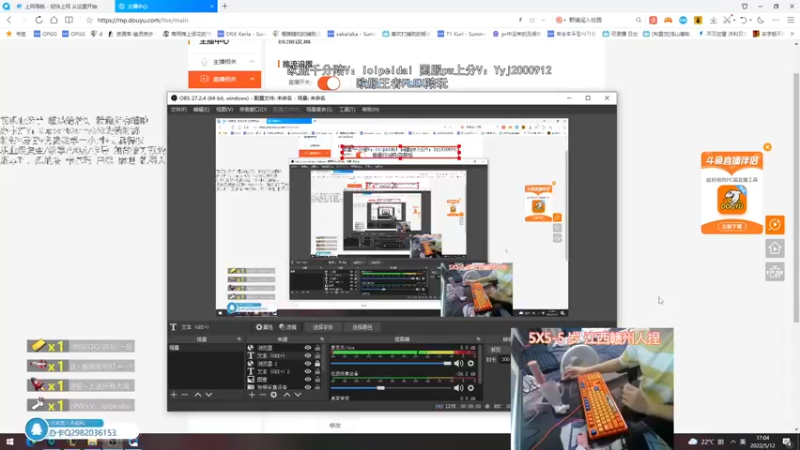Toggle visibility eye of 文本 (GDI+) 2 source
Viewport: 800px width, 450px height.
[x=308, y=371]
